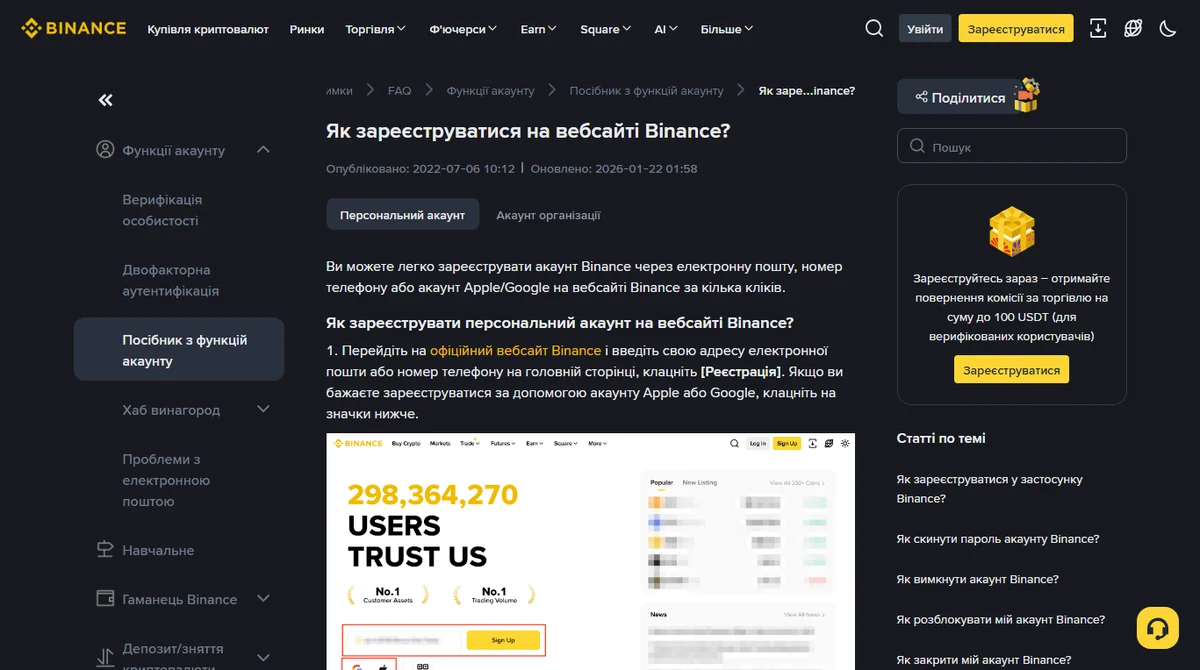The width and height of the screenshot is (1200, 670).
Task: Open the Earn dropdown menu
Action: (x=539, y=29)
